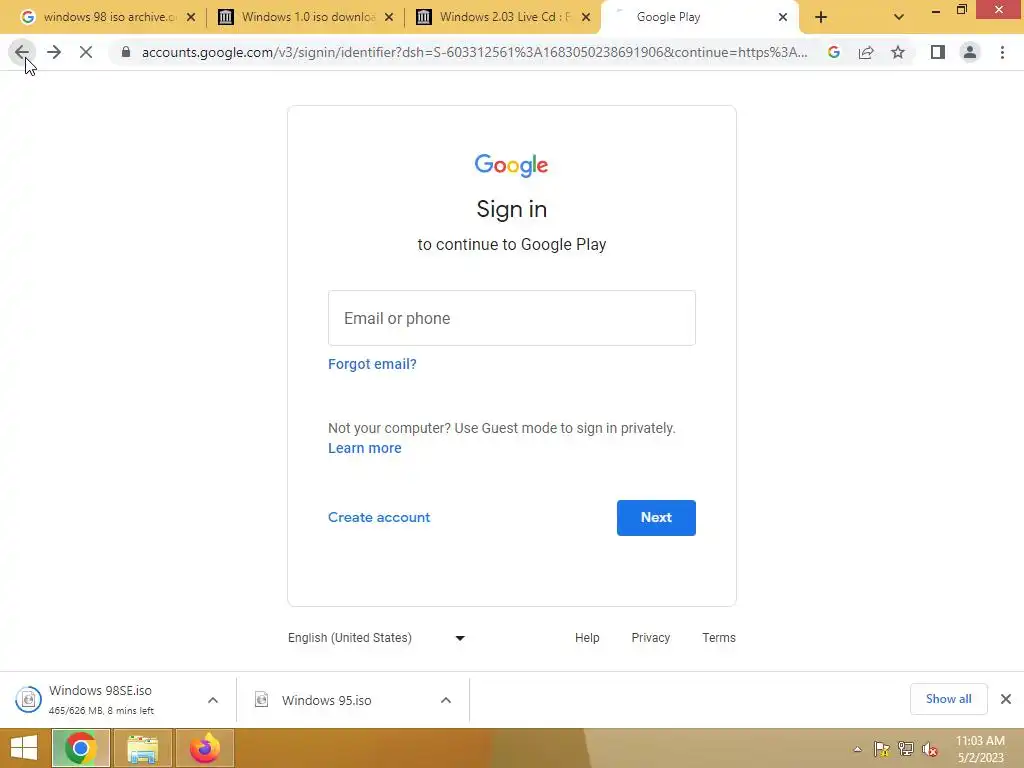Viewport: 1024px width, 768px height.
Task: Bookmark this page with the star
Action: tap(898, 52)
